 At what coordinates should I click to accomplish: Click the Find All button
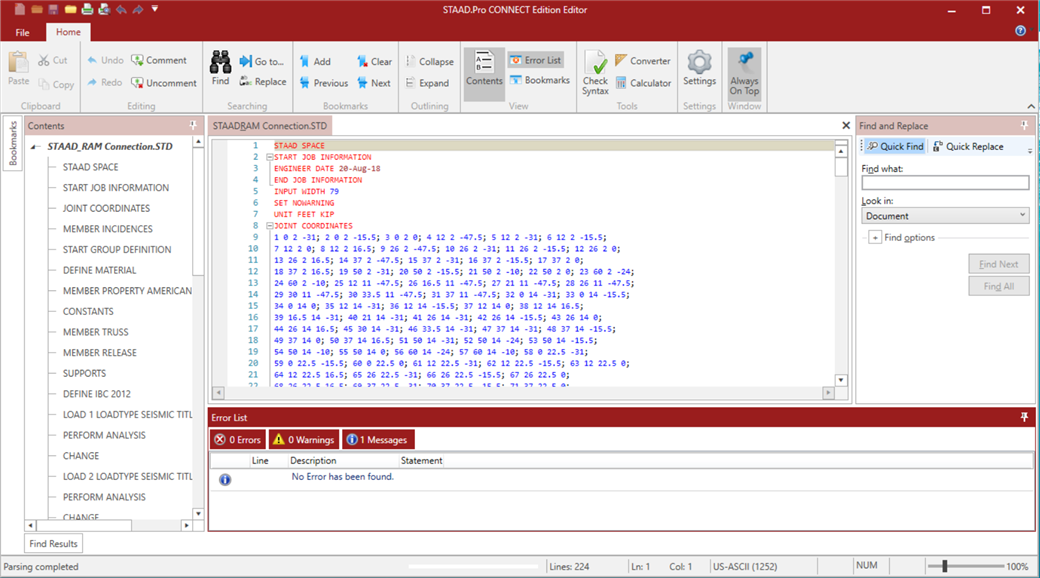[x=998, y=287]
